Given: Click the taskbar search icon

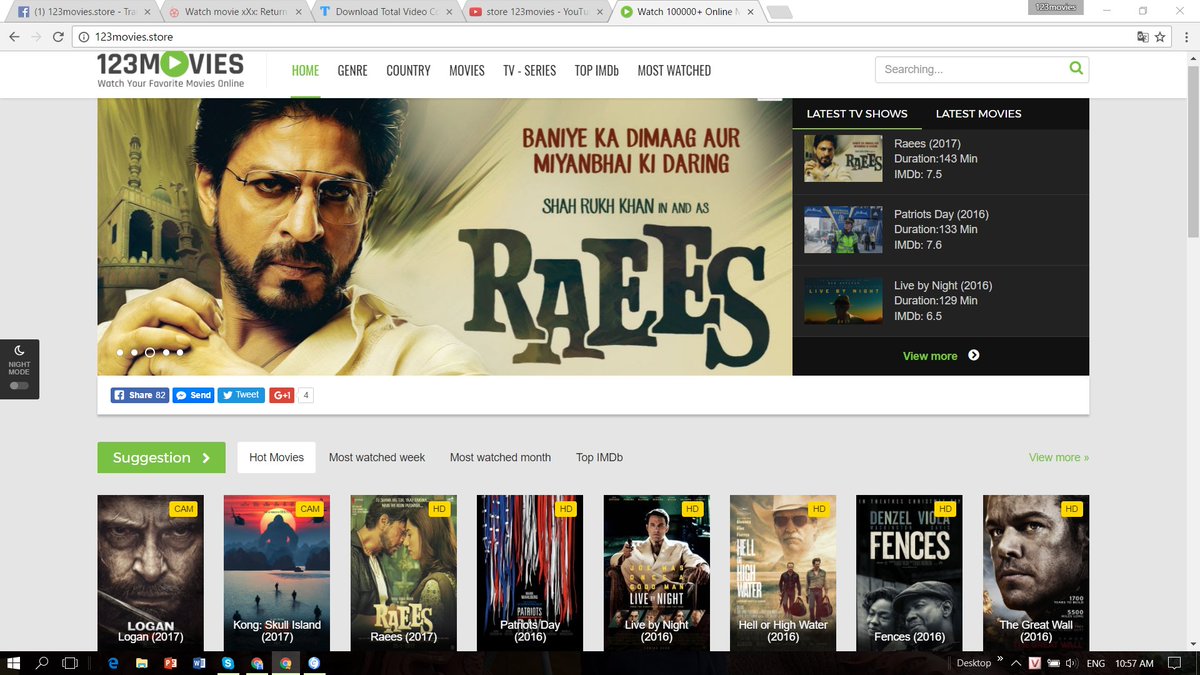Looking at the screenshot, I should (42, 663).
